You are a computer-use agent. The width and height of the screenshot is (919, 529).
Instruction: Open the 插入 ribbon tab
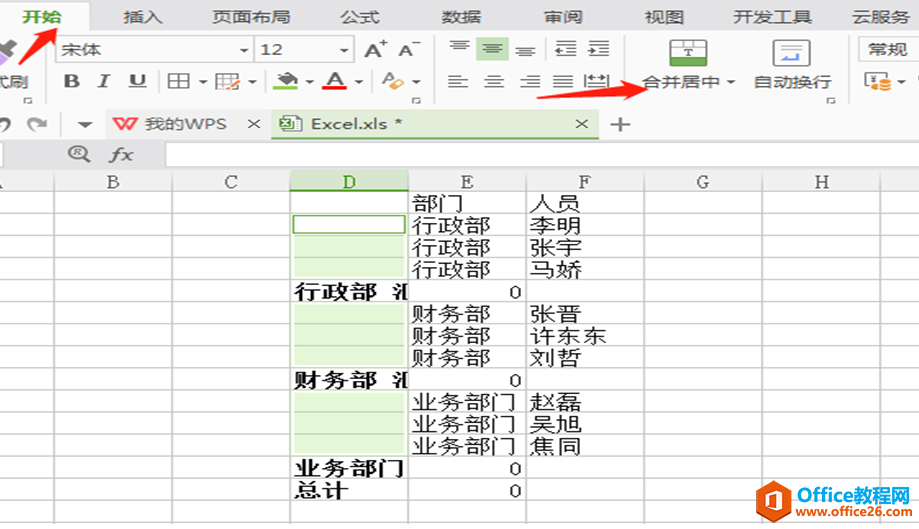click(x=142, y=16)
